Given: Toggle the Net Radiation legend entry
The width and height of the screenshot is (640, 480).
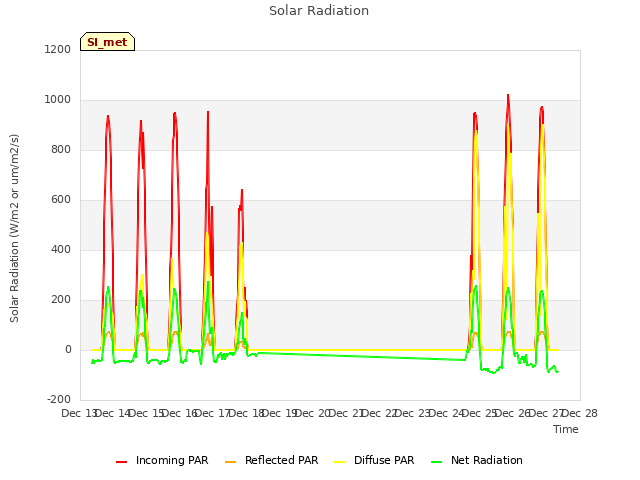Looking at the screenshot, I should [477, 460].
